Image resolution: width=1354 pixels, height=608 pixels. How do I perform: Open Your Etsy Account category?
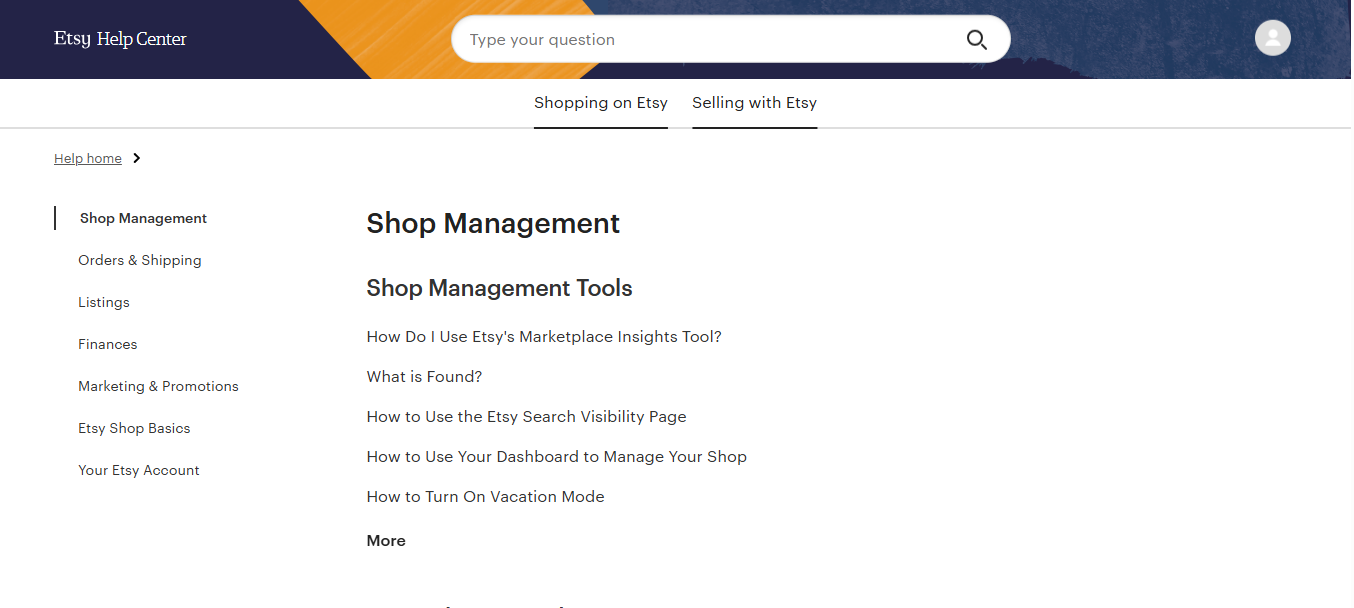(x=139, y=470)
